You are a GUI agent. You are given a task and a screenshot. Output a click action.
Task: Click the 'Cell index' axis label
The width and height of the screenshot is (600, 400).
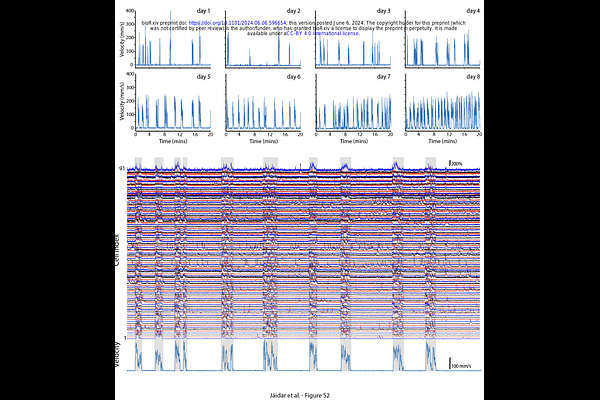click(117, 250)
